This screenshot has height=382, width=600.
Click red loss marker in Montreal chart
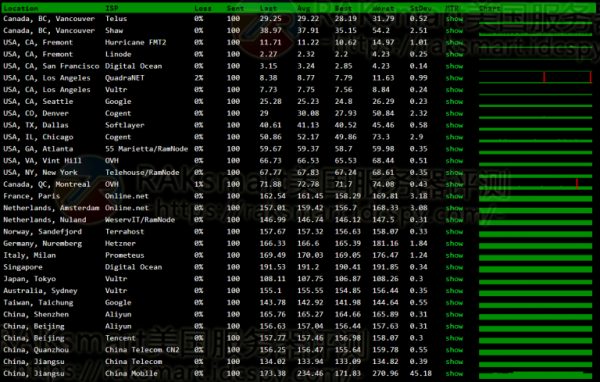tap(577, 184)
